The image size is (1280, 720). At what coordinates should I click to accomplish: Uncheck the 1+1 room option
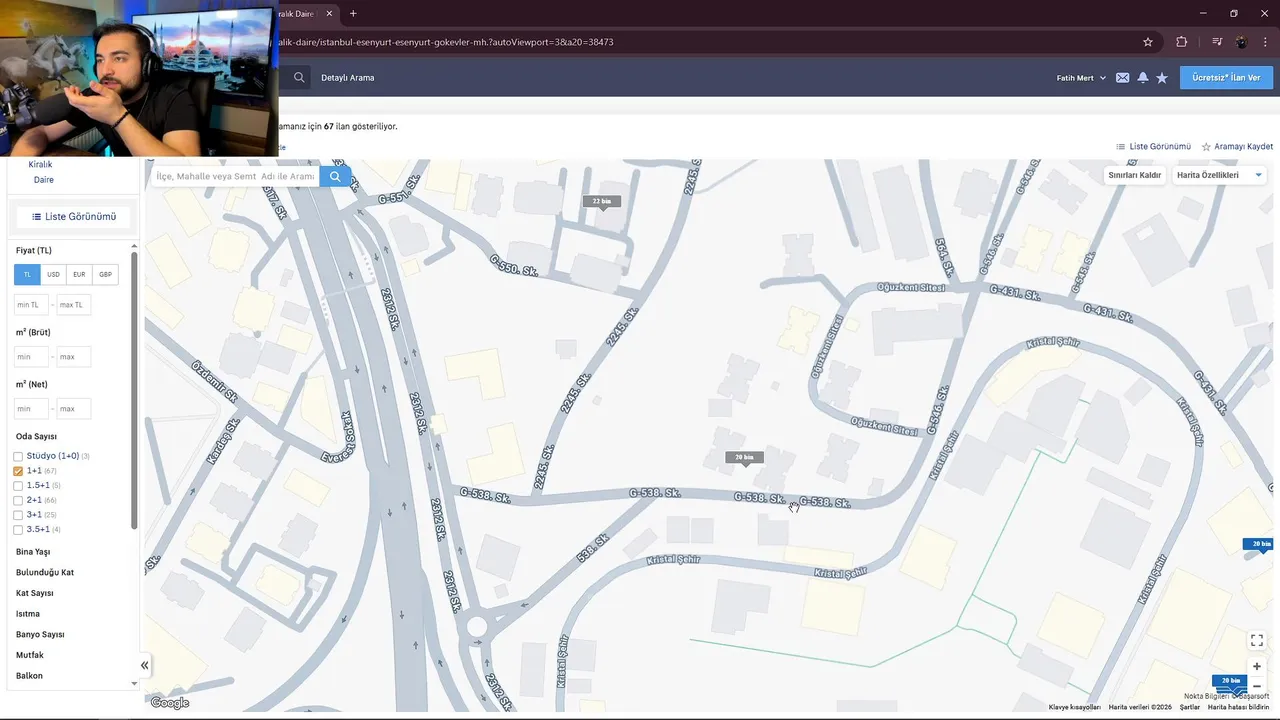coord(18,471)
